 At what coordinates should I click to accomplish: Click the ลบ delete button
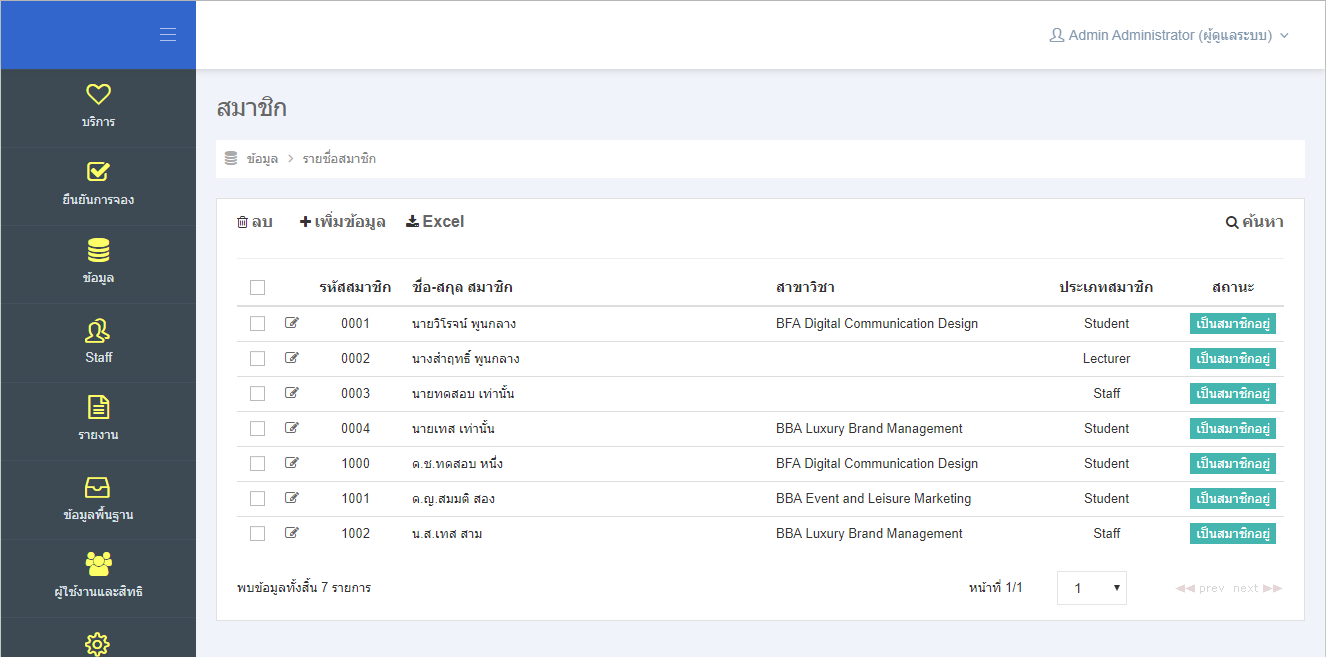[254, 222]
